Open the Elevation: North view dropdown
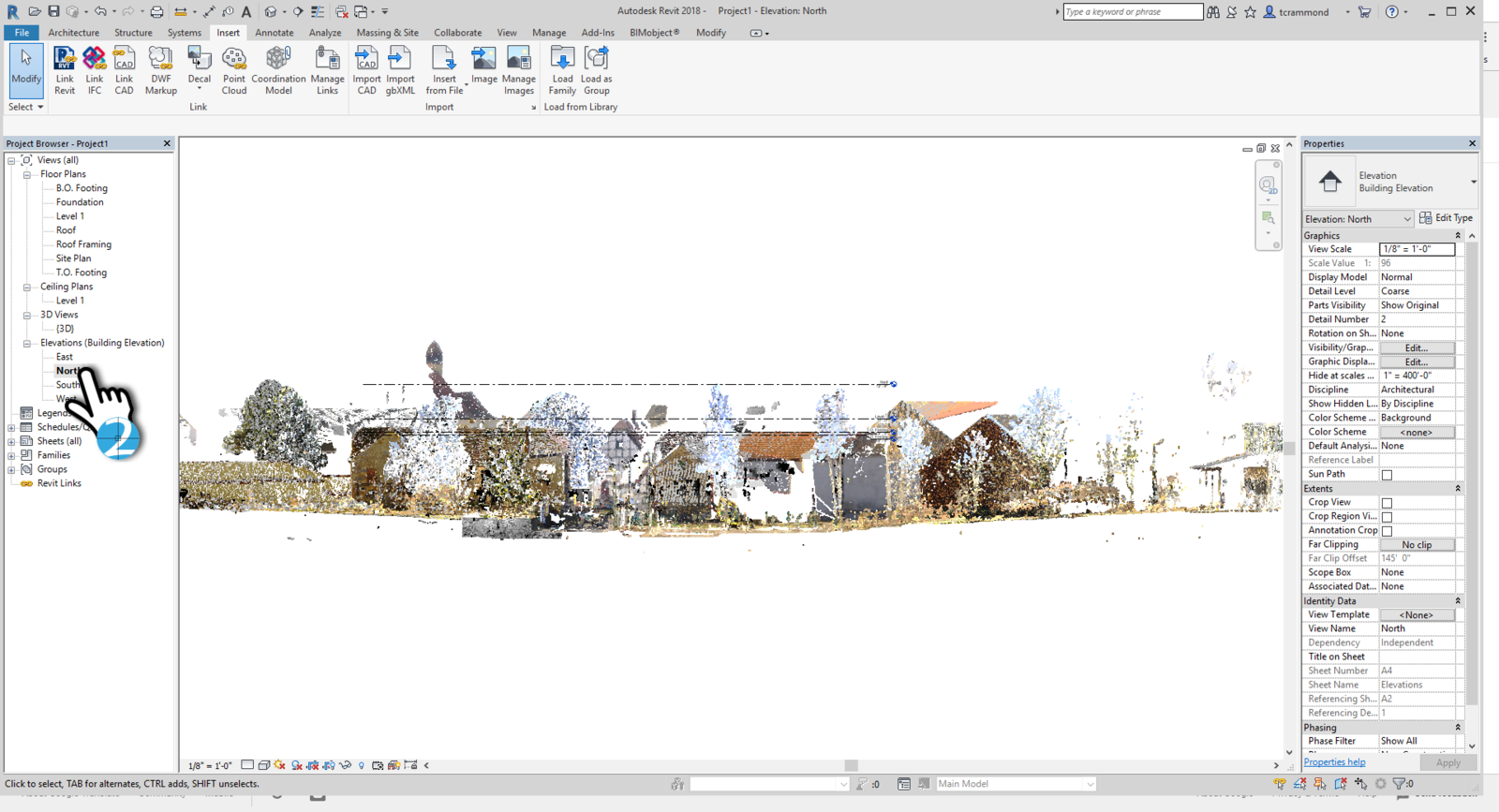The width and height of the screenshot is (1499, 812). [x=1358, y=219]
